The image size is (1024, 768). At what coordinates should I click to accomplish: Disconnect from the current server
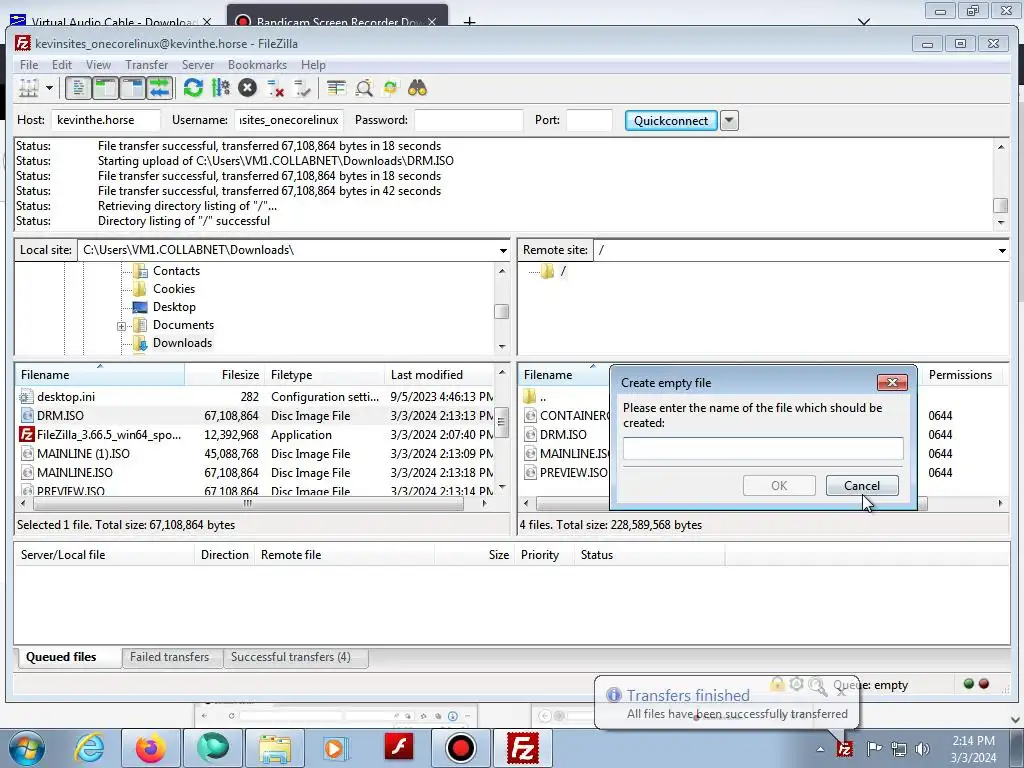pos(275,88)
